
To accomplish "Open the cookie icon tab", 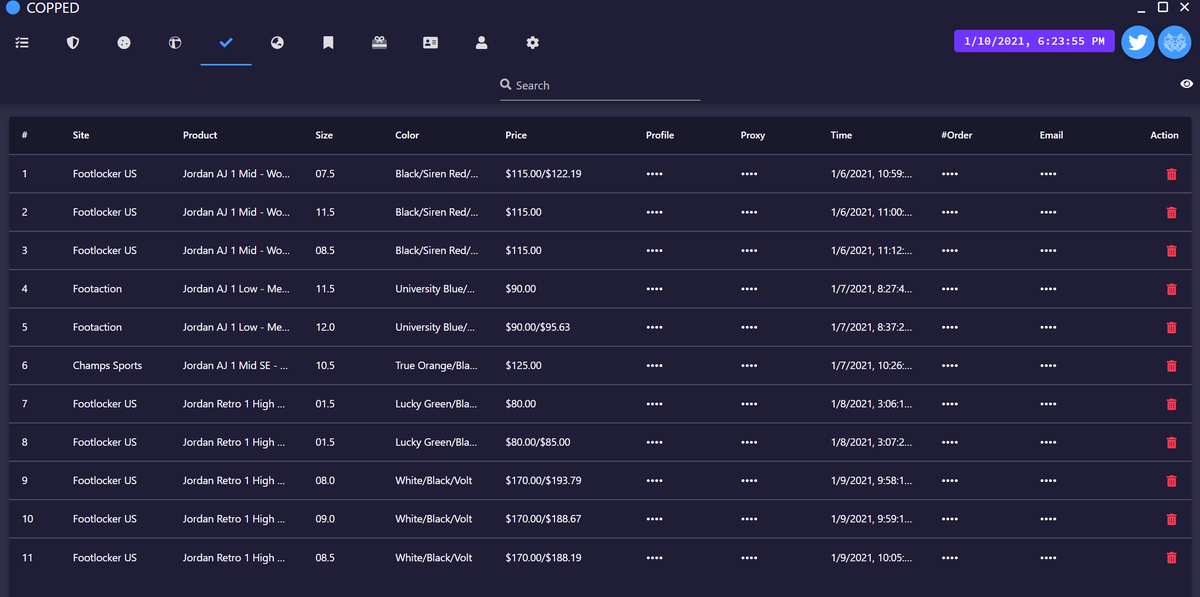I will pyautogui.click(x=124, y=43).
